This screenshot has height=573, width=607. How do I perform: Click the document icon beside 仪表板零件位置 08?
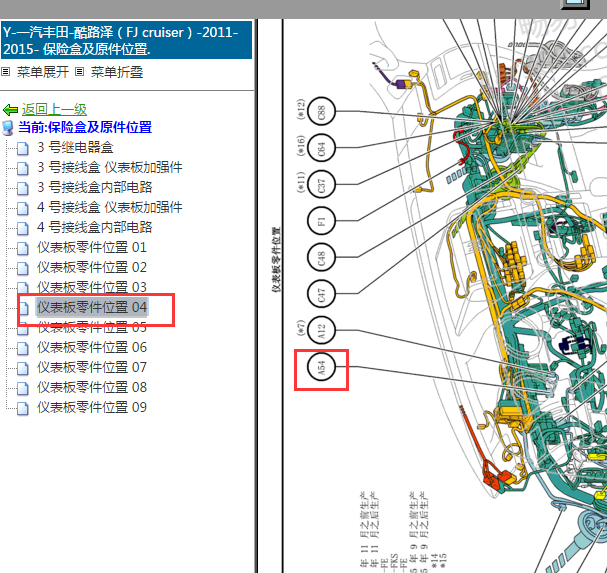23,388
